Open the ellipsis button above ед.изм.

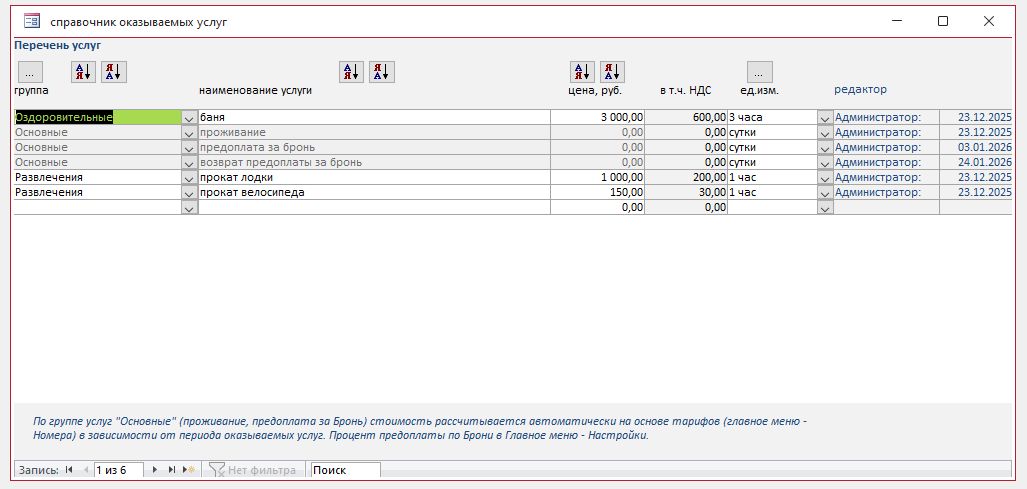pyautogui.click(x=759, y=72)
